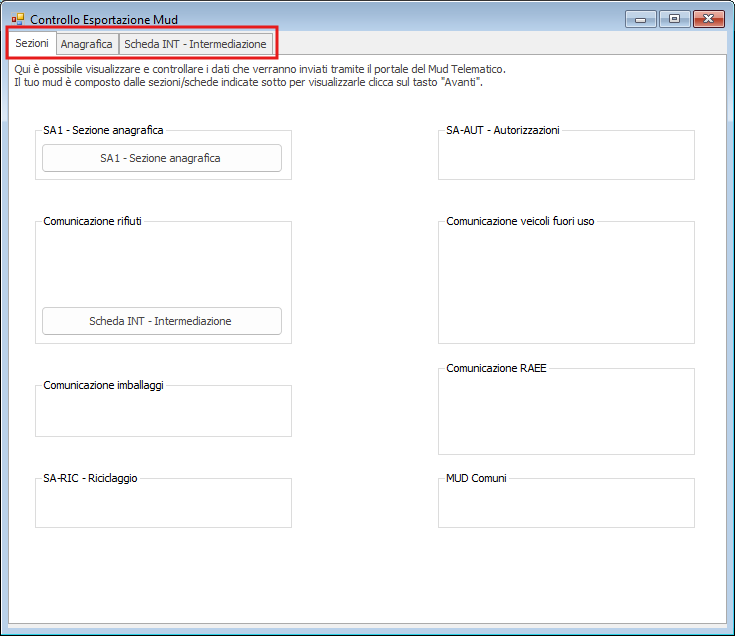Click the instruction line mentioning "Avanti"
Screen dimensions: 735x636
(x=249, y=82)
